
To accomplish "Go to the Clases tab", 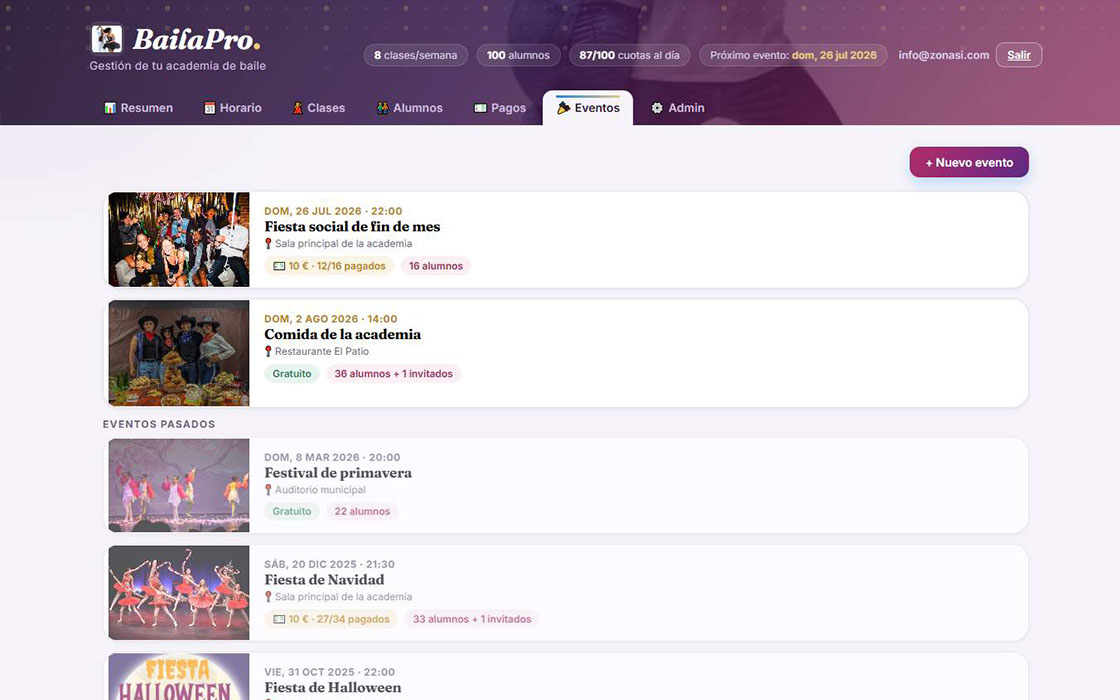I will [319, 108].
